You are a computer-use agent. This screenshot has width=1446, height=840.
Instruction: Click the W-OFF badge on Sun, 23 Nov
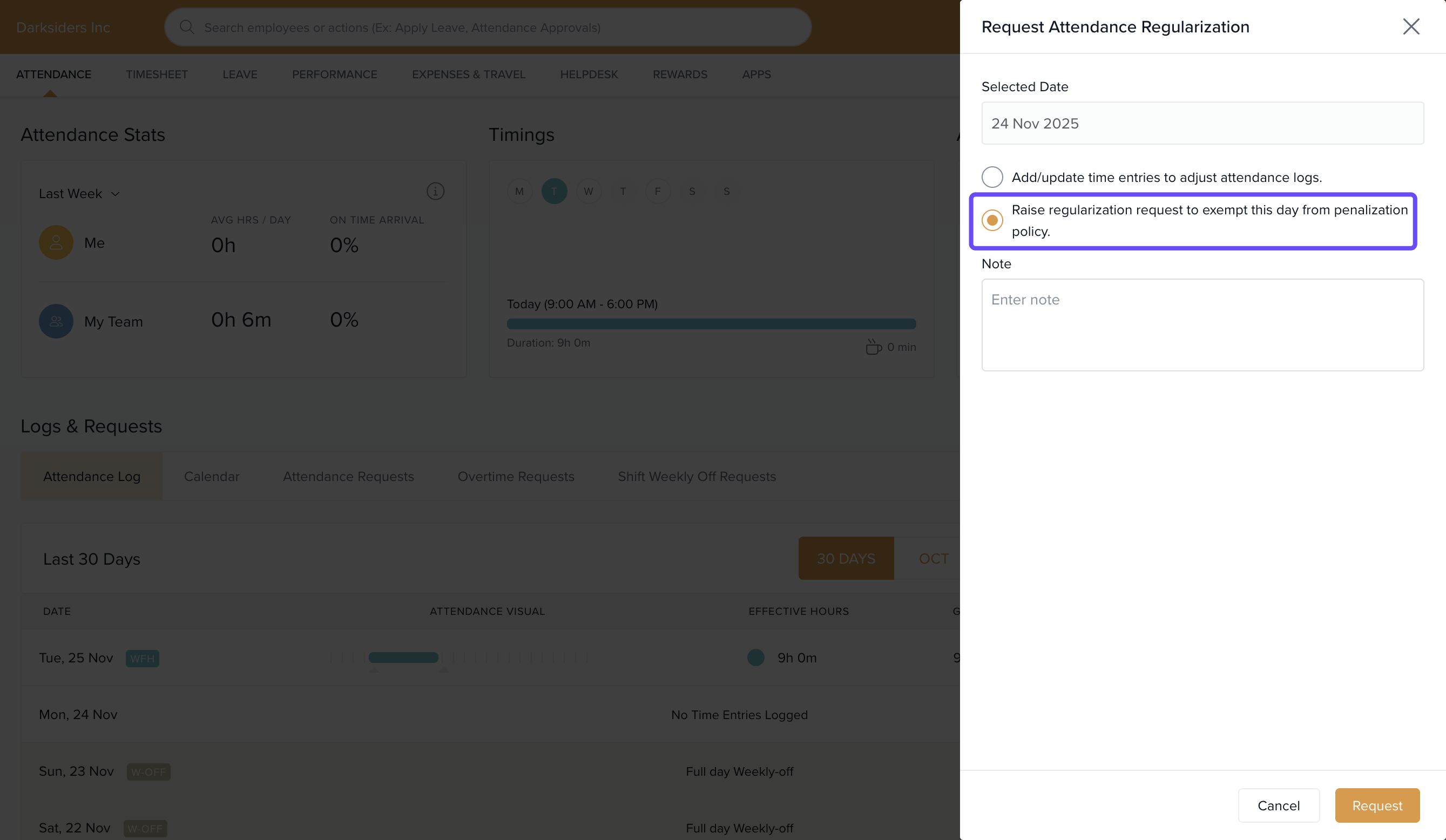click(148, 772)
